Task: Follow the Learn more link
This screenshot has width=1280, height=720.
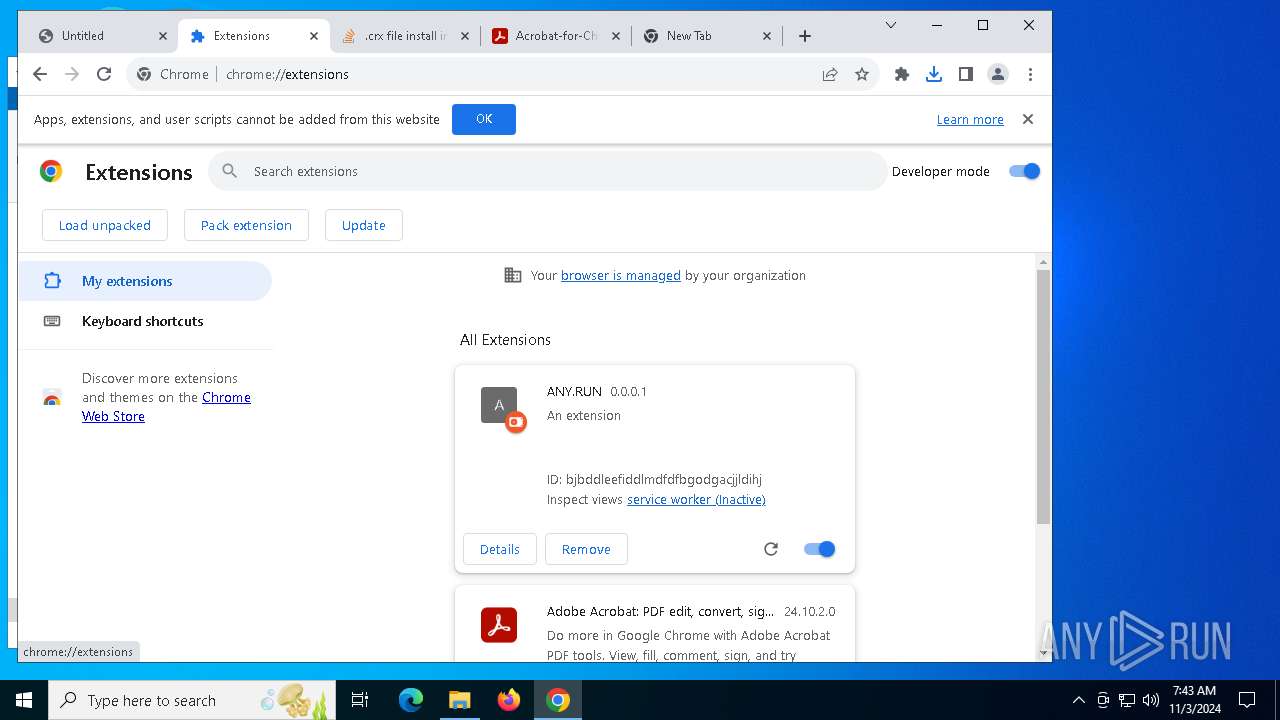Action: 970,119
